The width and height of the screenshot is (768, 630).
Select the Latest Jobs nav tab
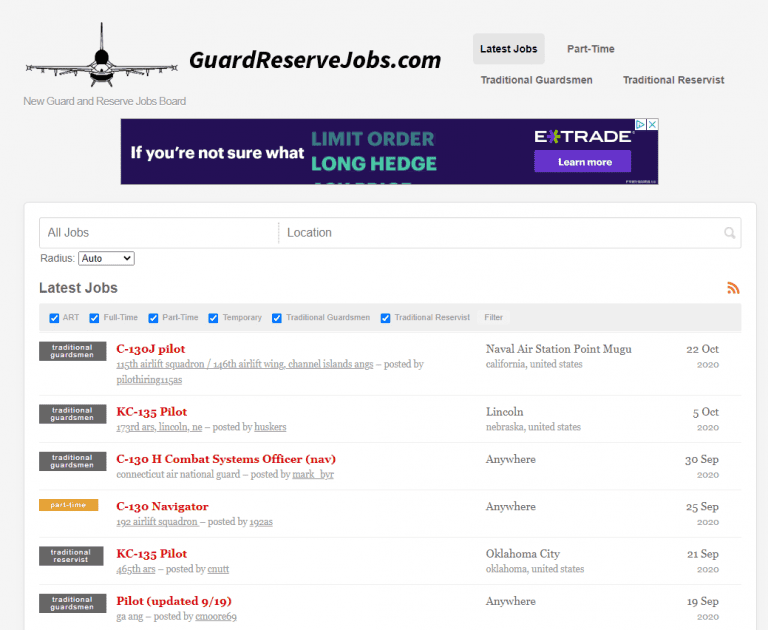(508, 49)
